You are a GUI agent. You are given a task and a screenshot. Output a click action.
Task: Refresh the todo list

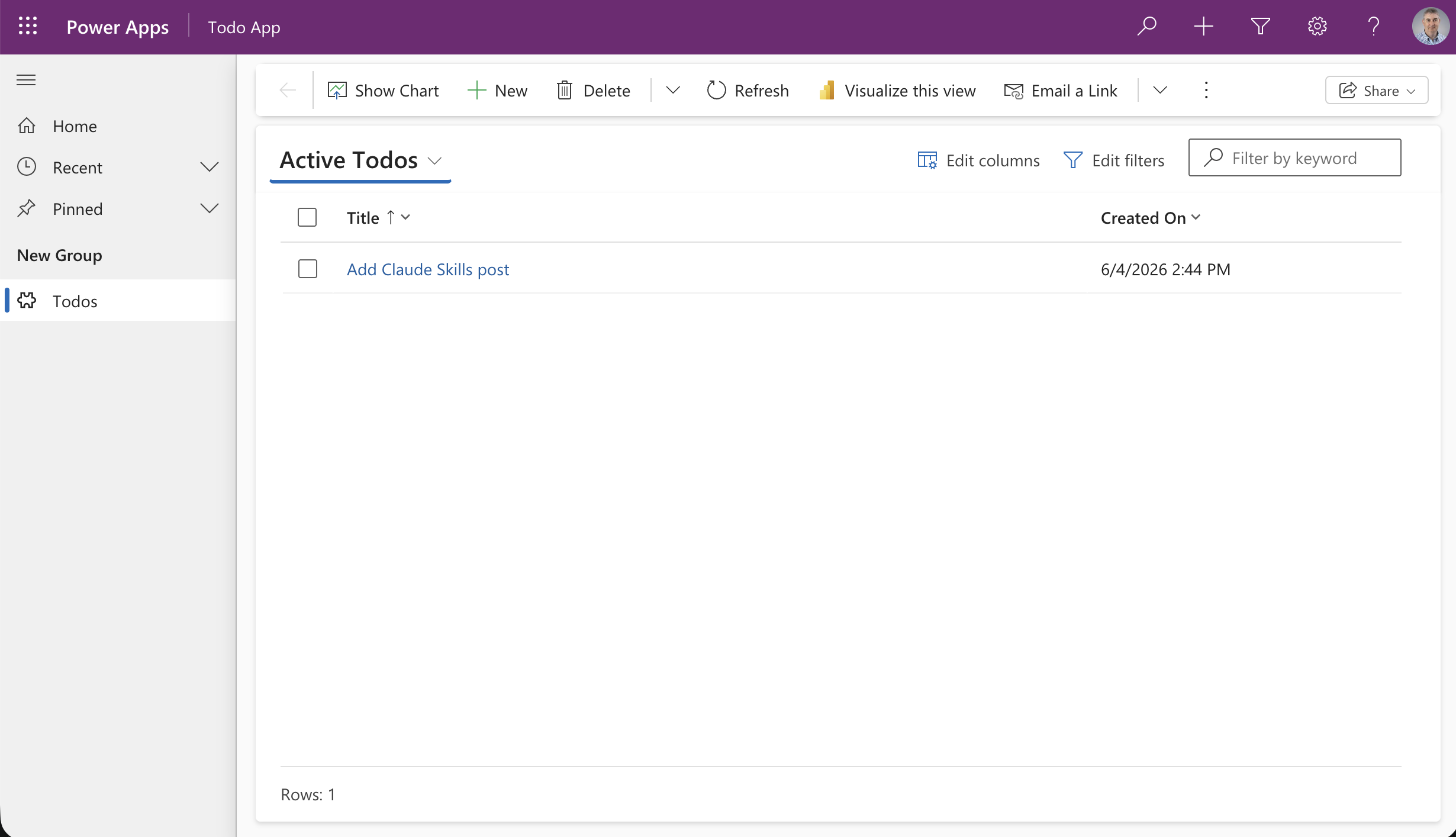[x=748, y=91]
